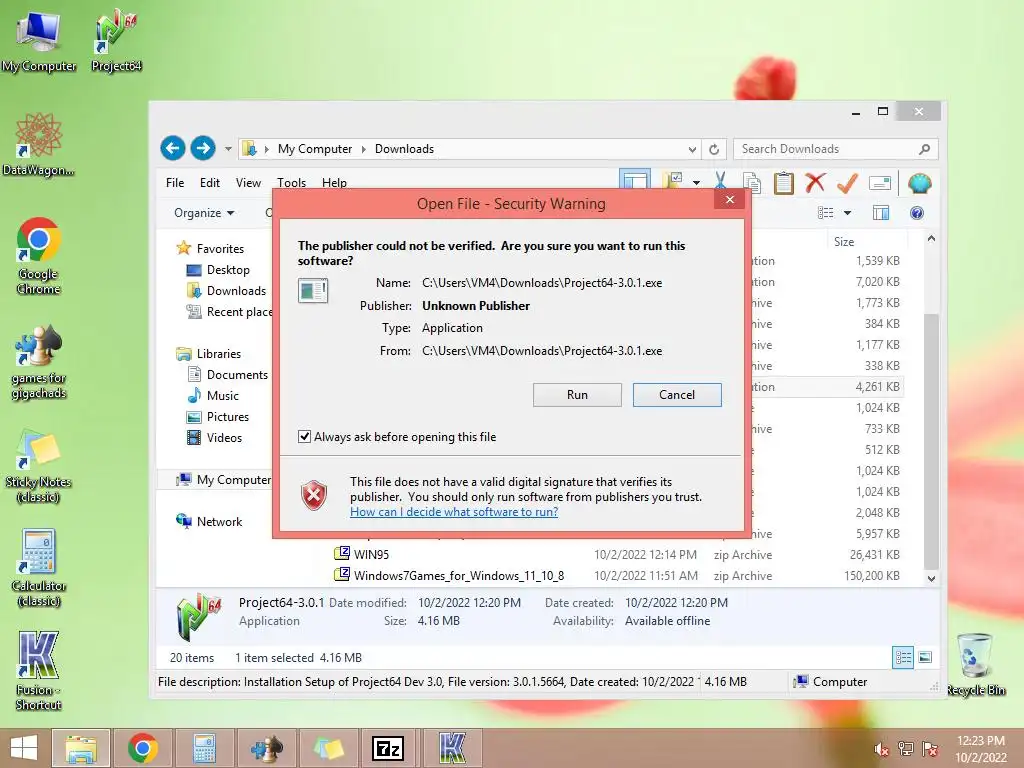Viewport: 1024px width, 768px height.
Task: Open File Explorer from the taskbar
Action: tap(81, 748)
